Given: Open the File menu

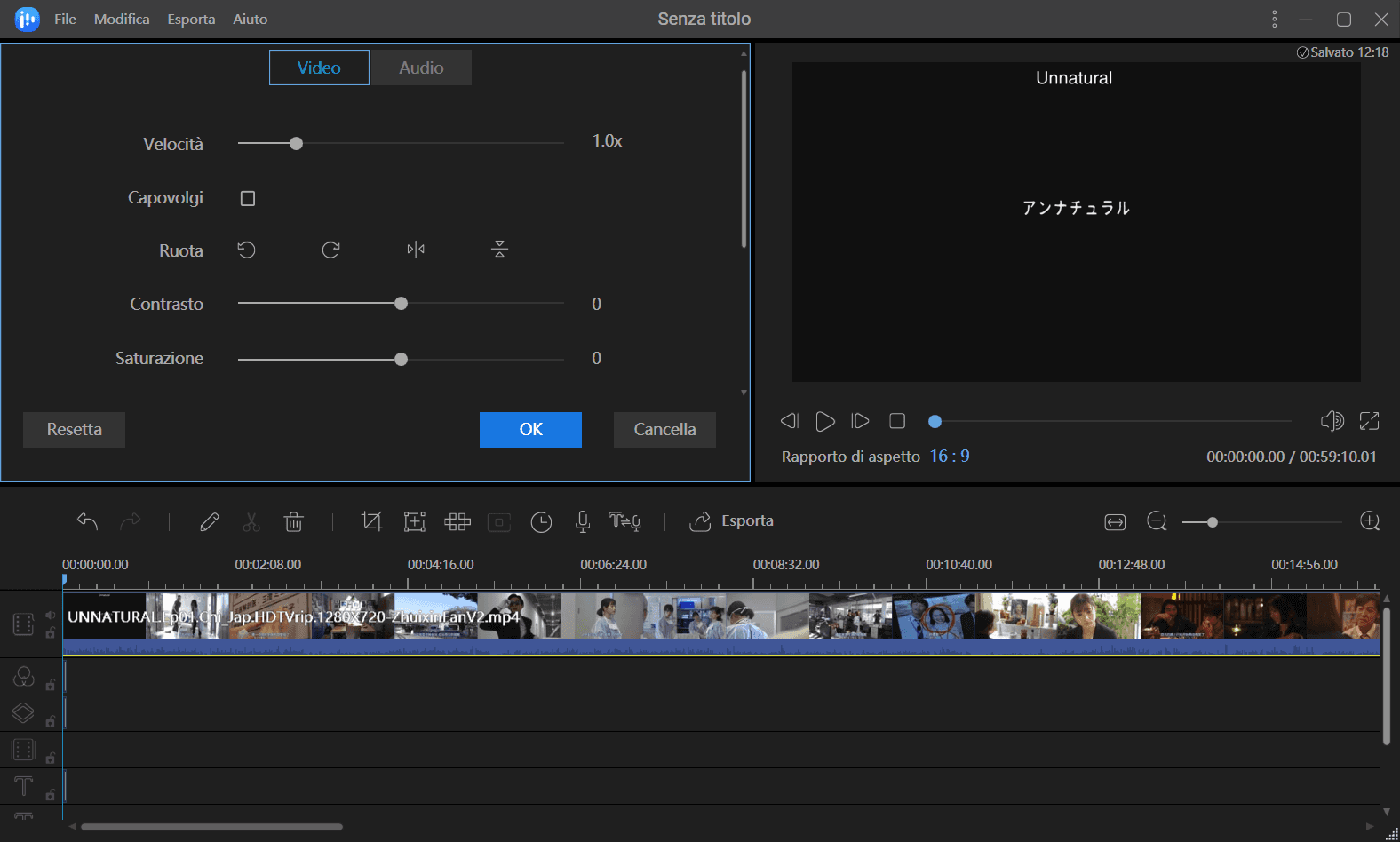Looking at the screenshot, I should (x=65, y=19).
